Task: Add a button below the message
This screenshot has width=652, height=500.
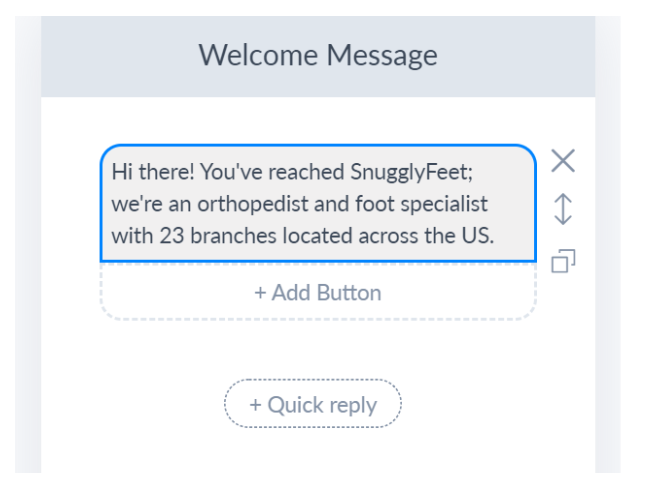Action: coord(318,292)
